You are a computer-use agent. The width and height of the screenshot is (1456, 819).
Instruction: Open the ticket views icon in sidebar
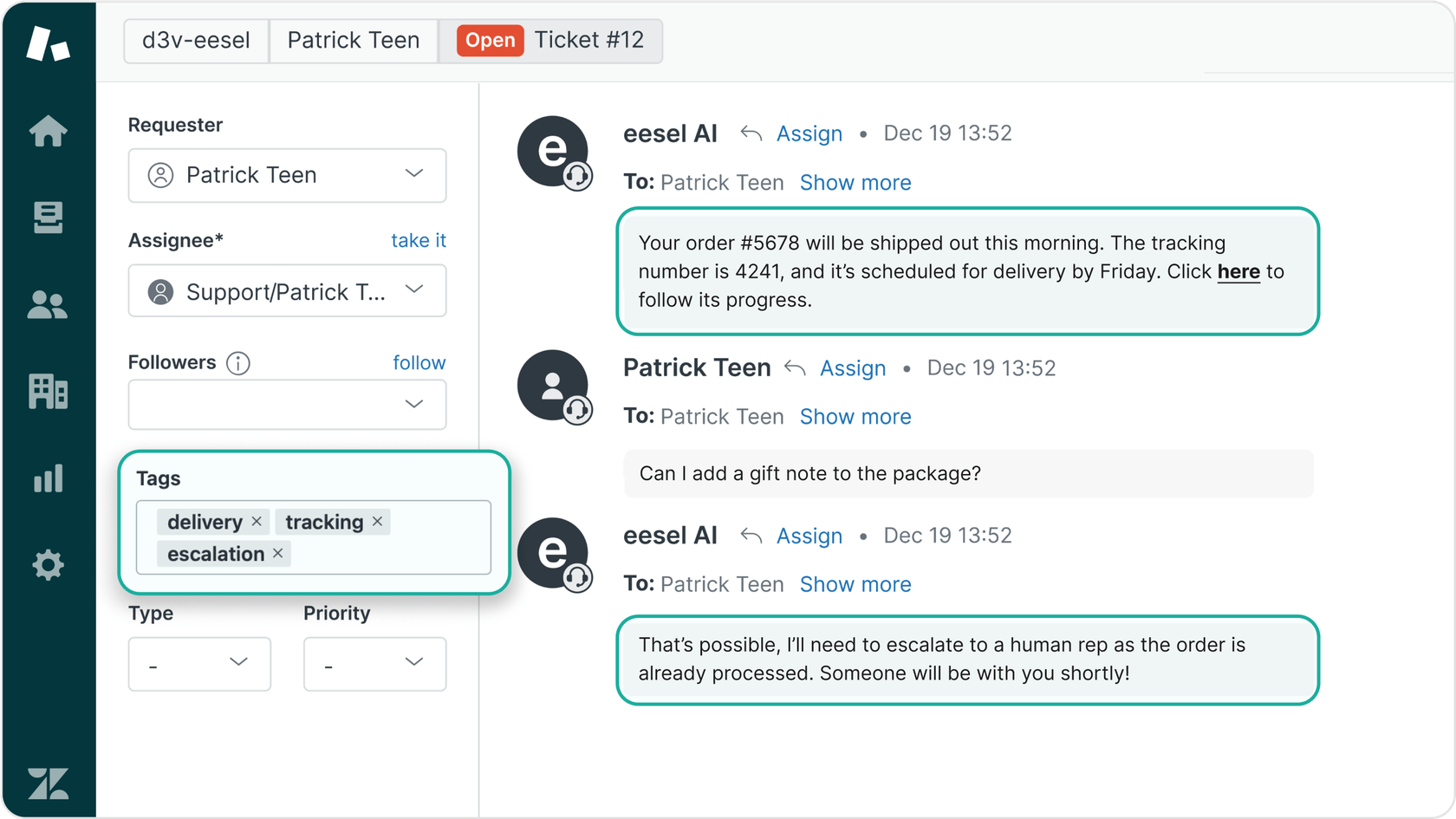[48, 218]
